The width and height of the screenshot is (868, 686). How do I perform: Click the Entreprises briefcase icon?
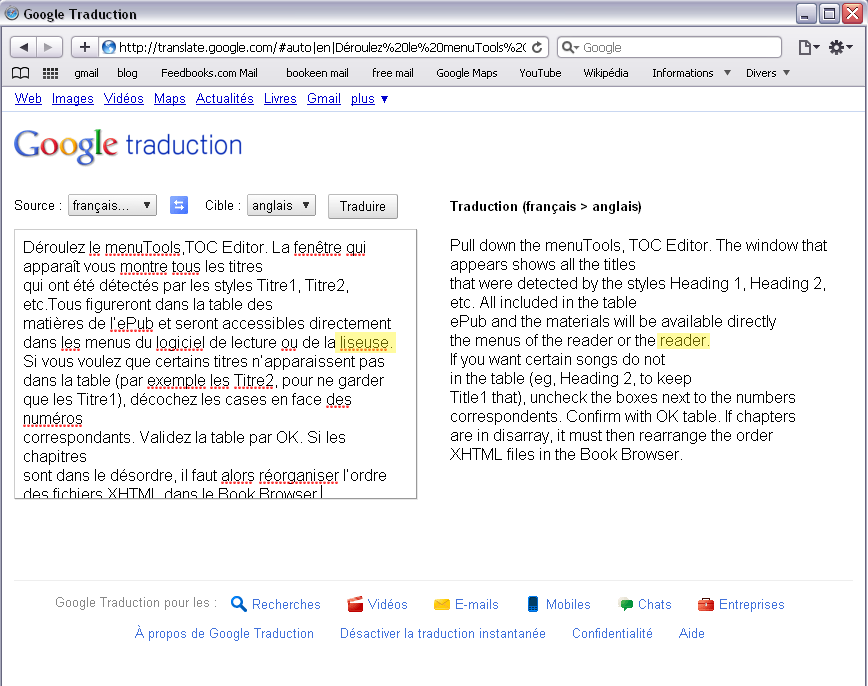(x=706, y=605)
